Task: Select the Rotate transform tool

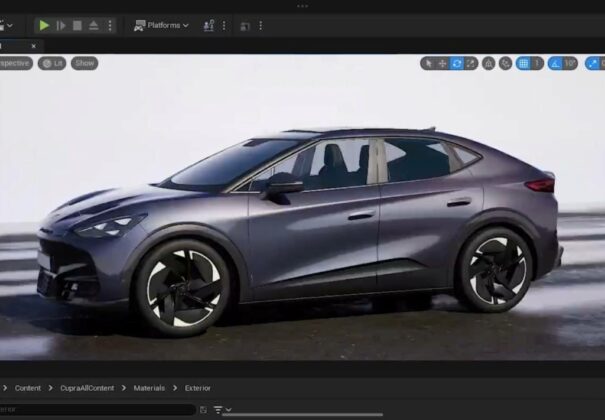Action: pyautogui.click(x=457, y=63)
